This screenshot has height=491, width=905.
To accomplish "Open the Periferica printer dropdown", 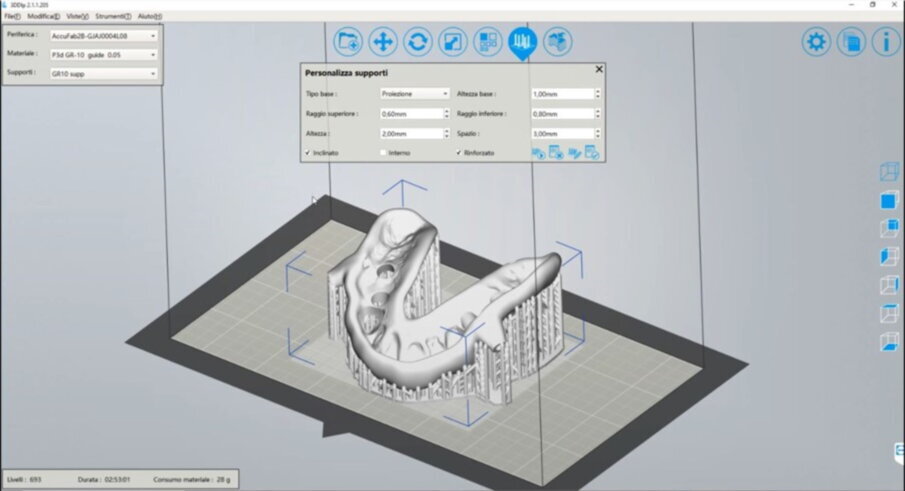I will [x=103, y=35].
